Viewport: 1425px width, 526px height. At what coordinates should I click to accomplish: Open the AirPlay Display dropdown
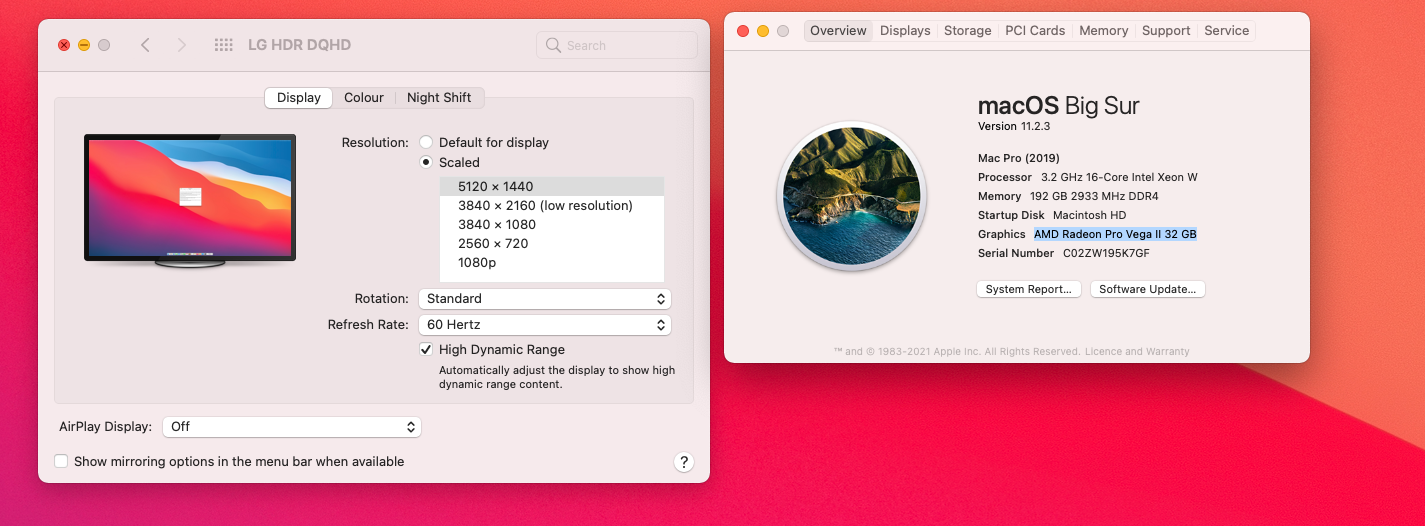[x=292, y=426]
